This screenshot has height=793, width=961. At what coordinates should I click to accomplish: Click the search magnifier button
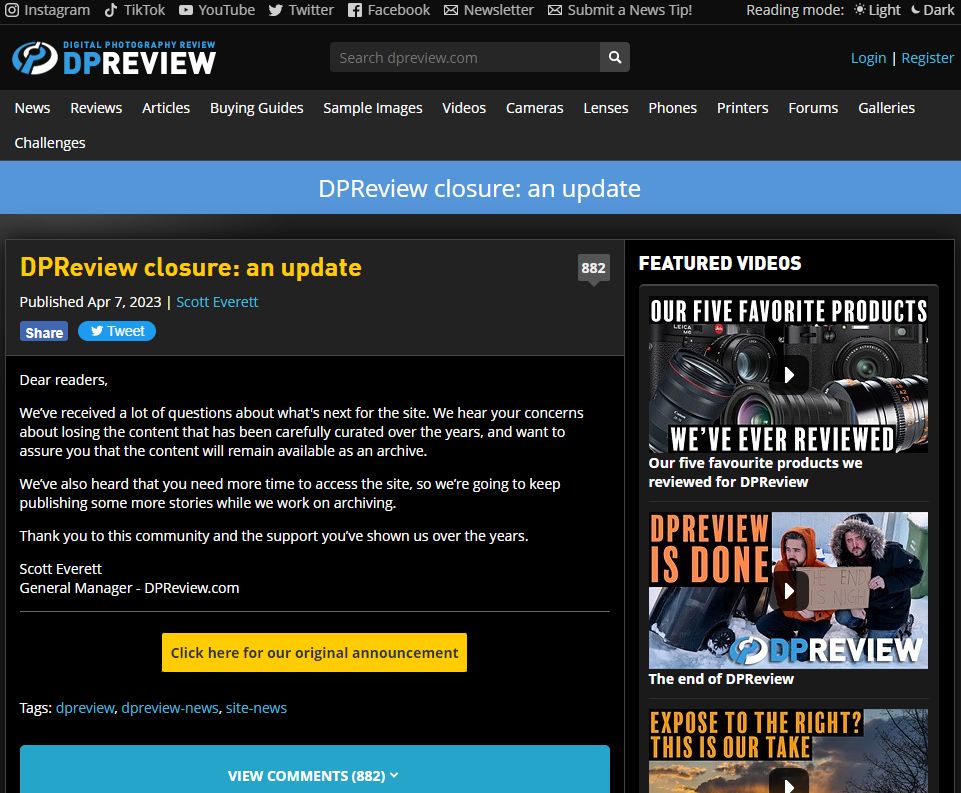pyautogui.click(x=615, y=57)
